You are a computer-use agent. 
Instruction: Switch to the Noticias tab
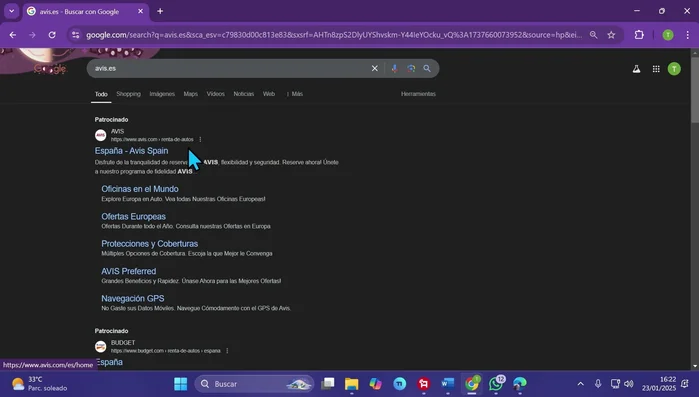[243, 94]
